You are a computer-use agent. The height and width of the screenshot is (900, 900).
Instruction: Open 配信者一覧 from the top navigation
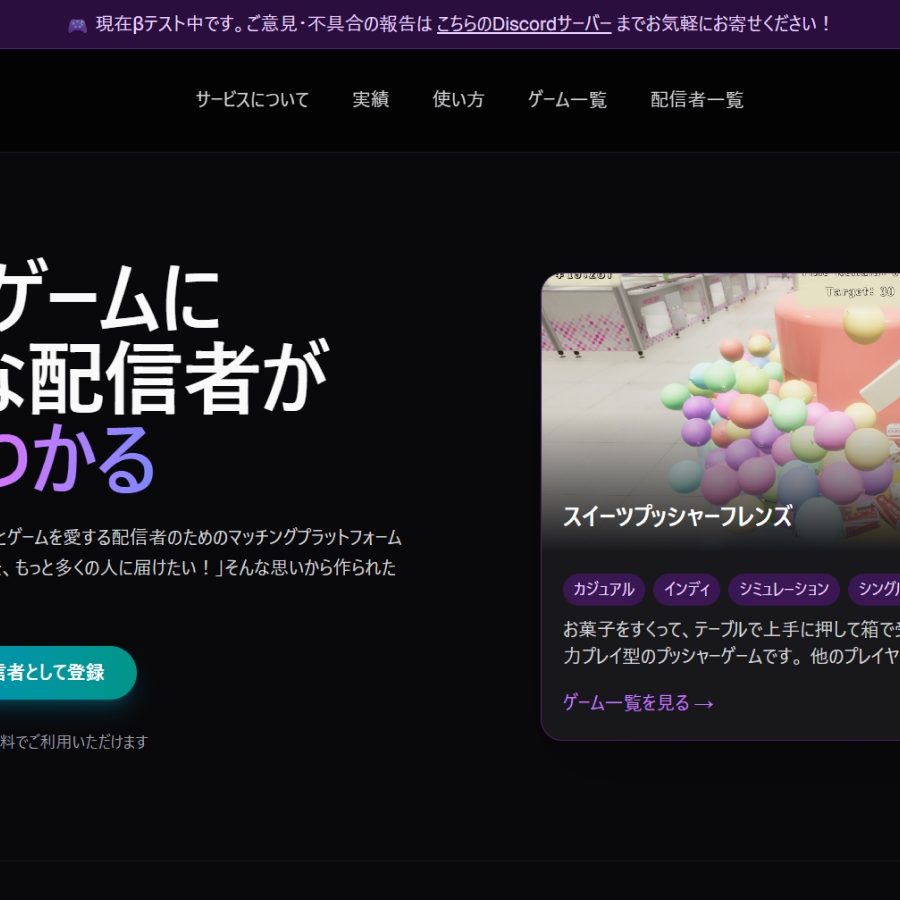pyautogui.click(x=696, y=100)
